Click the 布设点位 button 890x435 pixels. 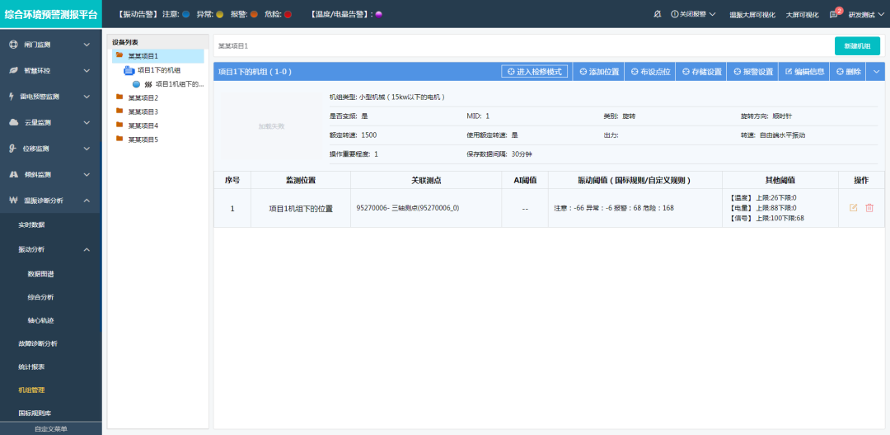tap(650, 72)
